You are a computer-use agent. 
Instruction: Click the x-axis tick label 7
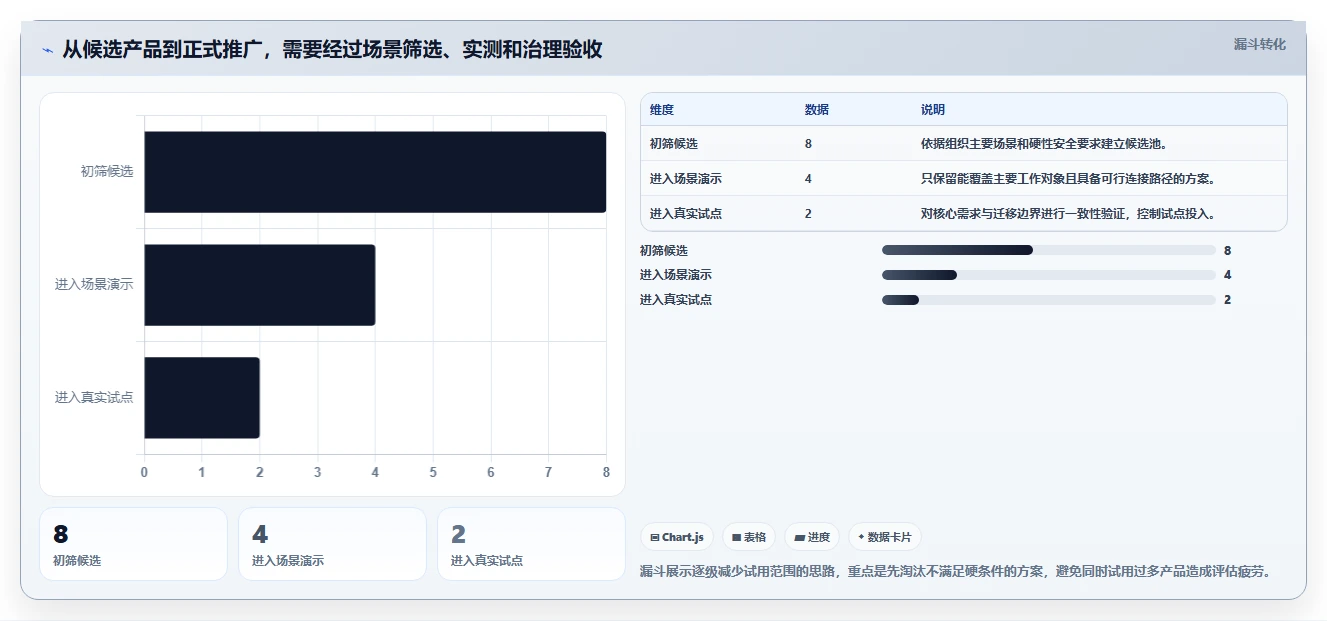[x=549, y=472]
